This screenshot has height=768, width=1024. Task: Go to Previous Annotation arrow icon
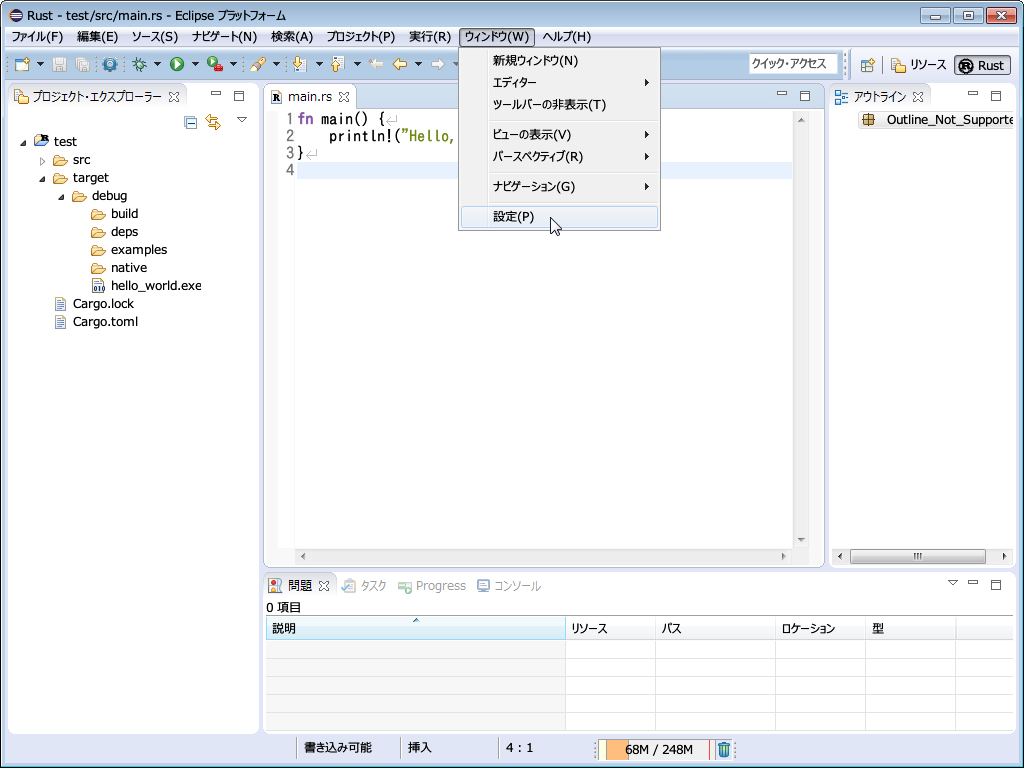point(337,64)
